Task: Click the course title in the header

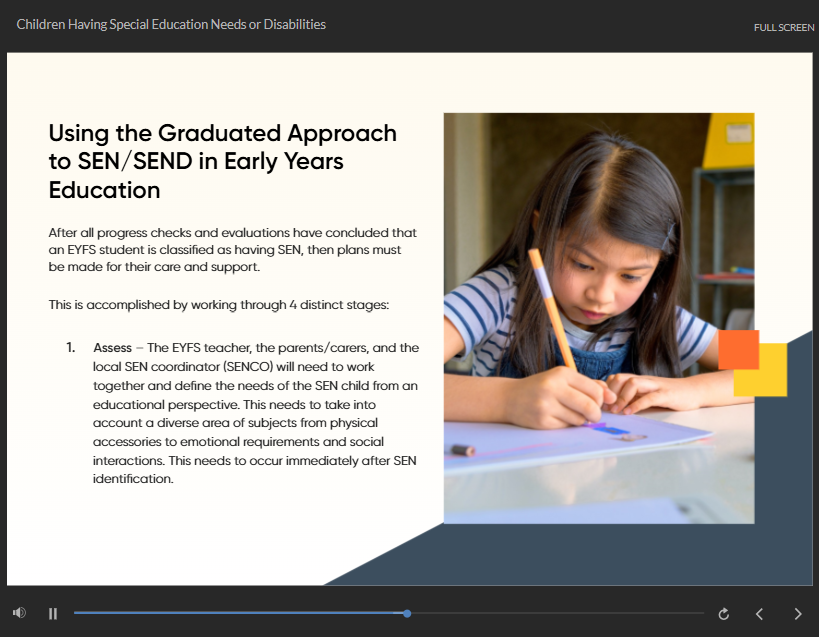Action: pyautogui.click(x=171, y=24)
